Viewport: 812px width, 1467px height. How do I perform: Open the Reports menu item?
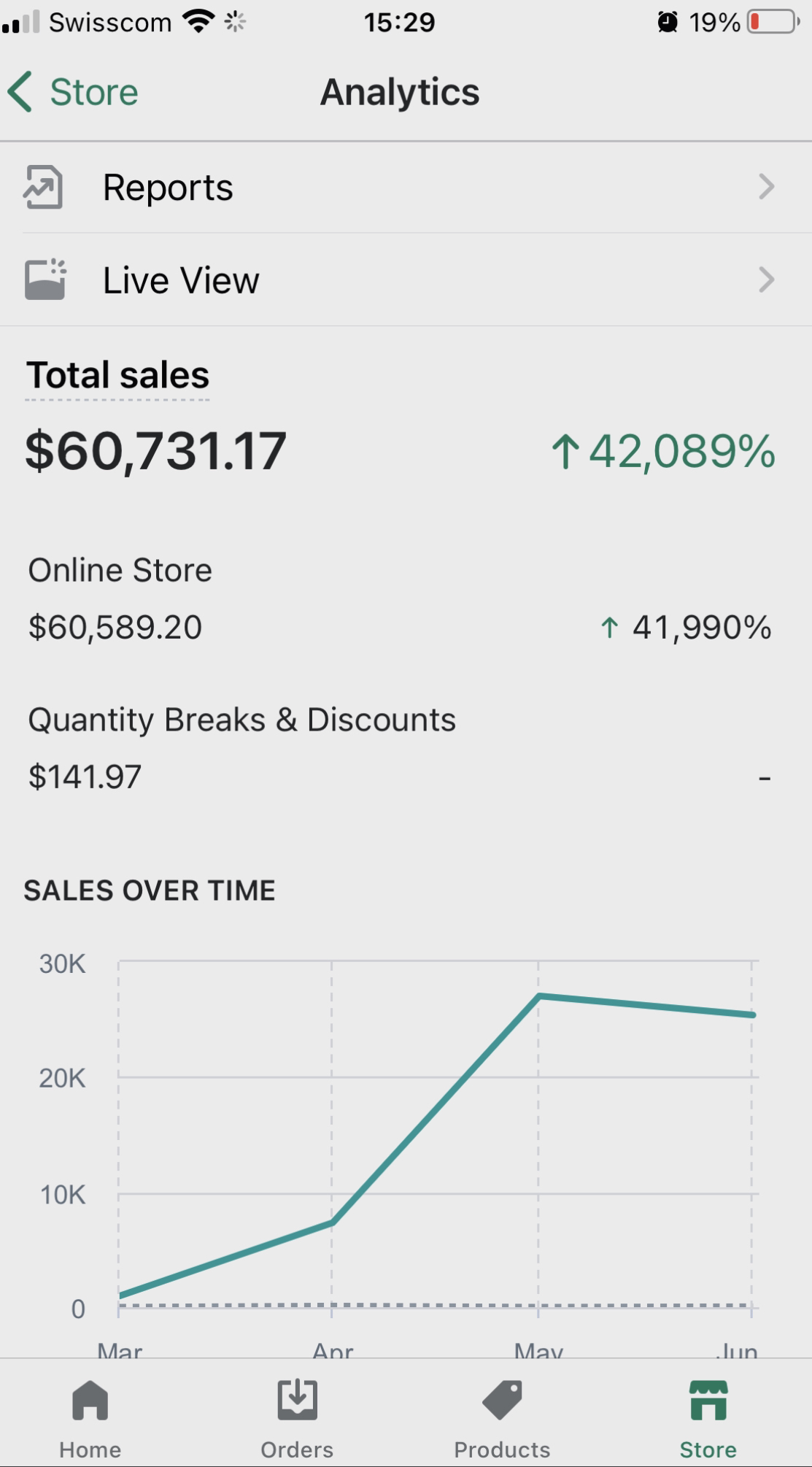point(168,188)
